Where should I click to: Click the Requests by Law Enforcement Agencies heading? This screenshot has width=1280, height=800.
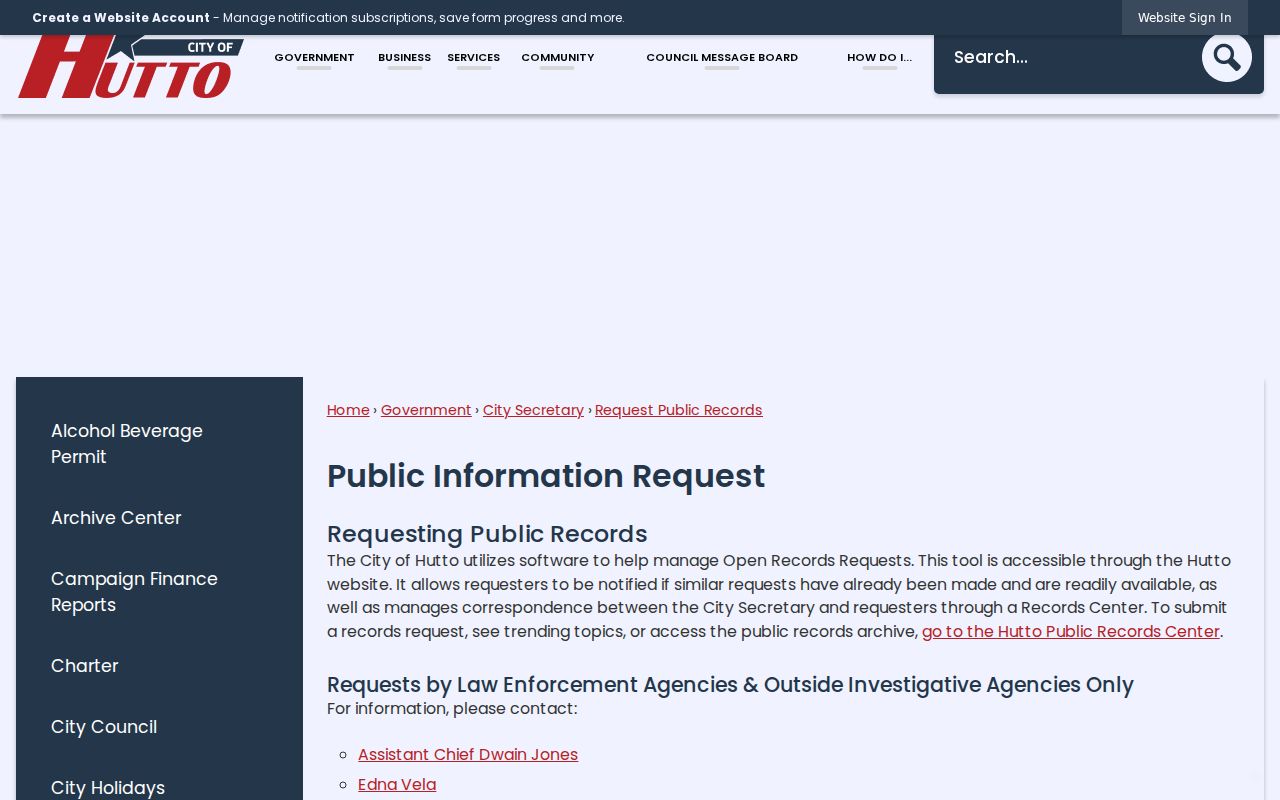(730, 685)
